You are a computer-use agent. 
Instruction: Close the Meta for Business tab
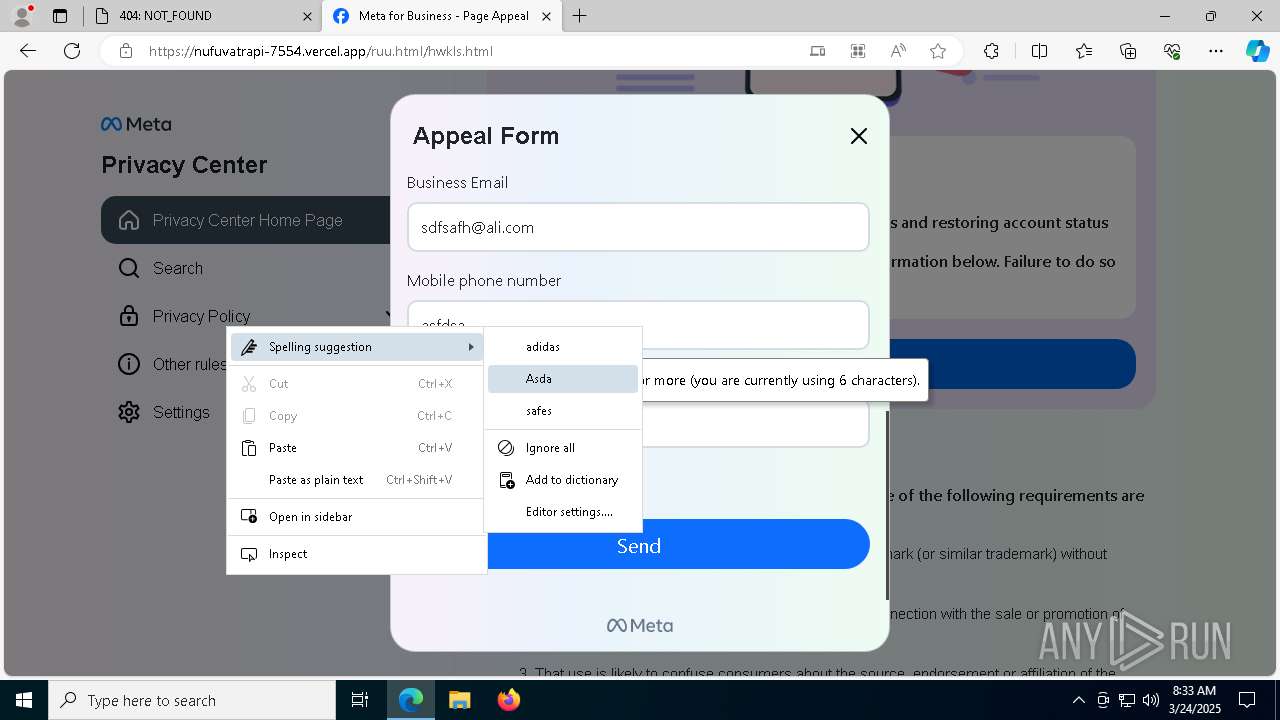click(x=548, y=16)
